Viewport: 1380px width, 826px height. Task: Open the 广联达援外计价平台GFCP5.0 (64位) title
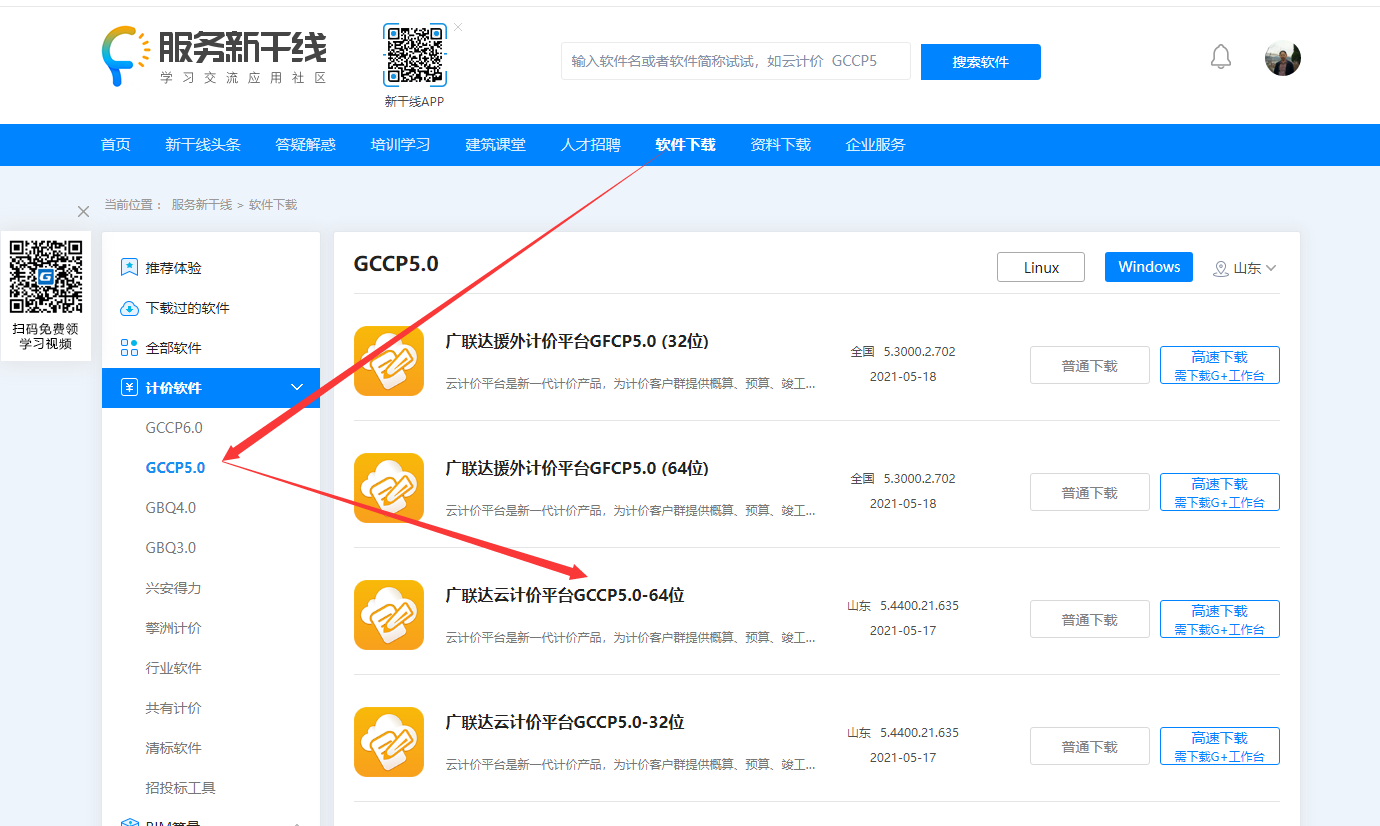click(577, 468)
